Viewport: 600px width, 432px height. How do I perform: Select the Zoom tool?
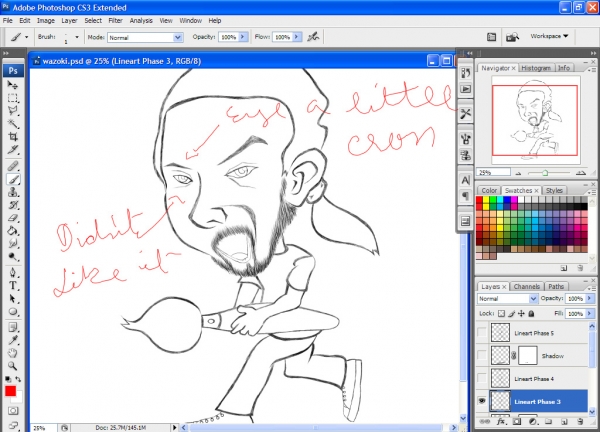click(x=13, y=366)
